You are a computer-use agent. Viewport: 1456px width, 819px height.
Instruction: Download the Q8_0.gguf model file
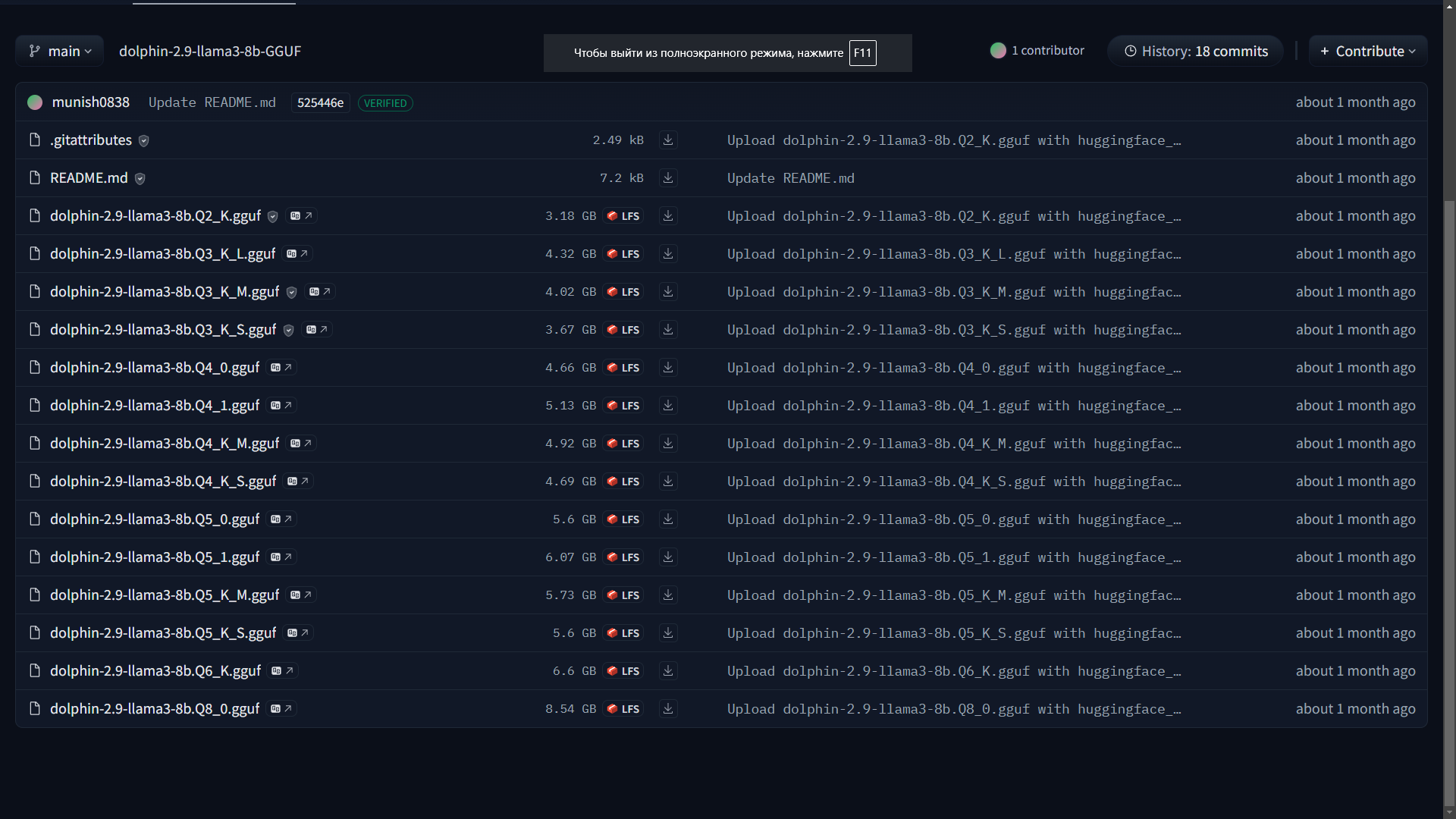pyautogui.click(x=667, y=709)
